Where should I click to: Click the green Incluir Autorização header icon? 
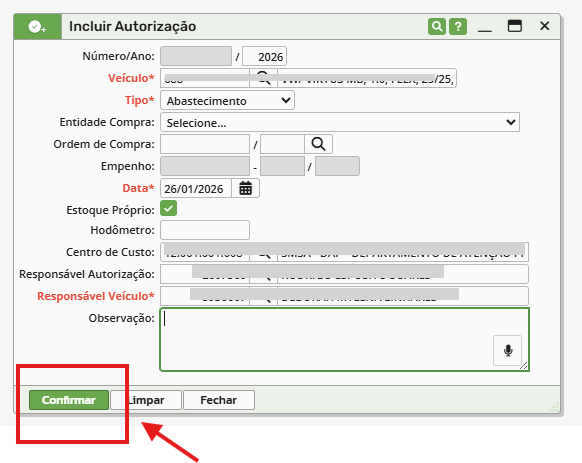(x=37, y=27)
